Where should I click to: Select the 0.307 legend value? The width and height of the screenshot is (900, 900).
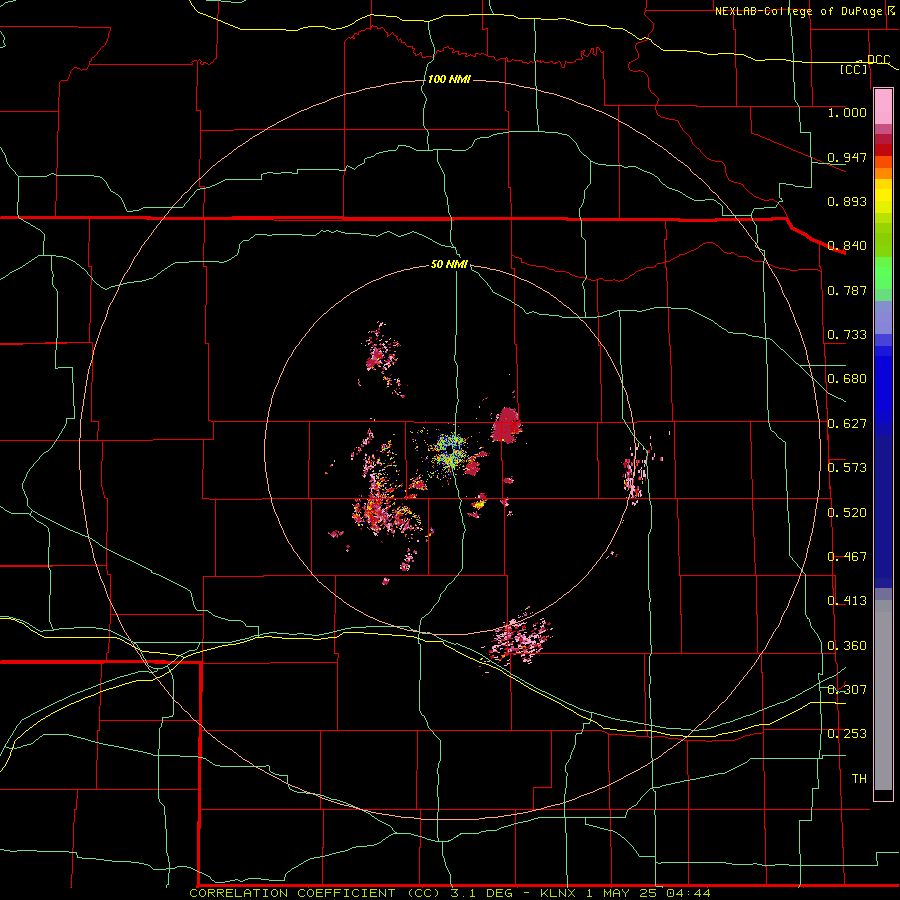point(847,689)
